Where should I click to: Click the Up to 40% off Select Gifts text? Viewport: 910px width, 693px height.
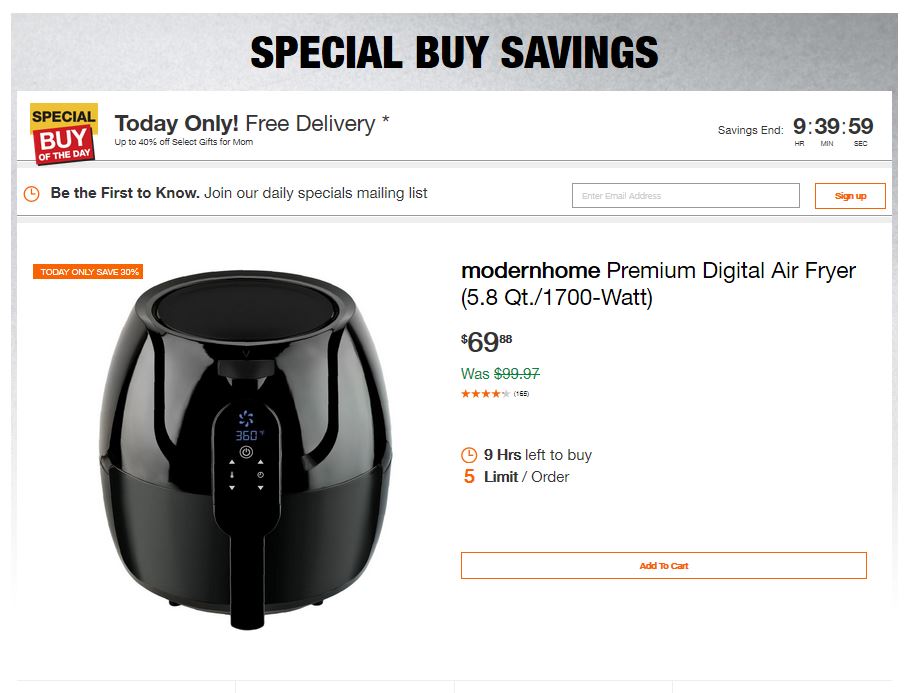coord(183,143)
